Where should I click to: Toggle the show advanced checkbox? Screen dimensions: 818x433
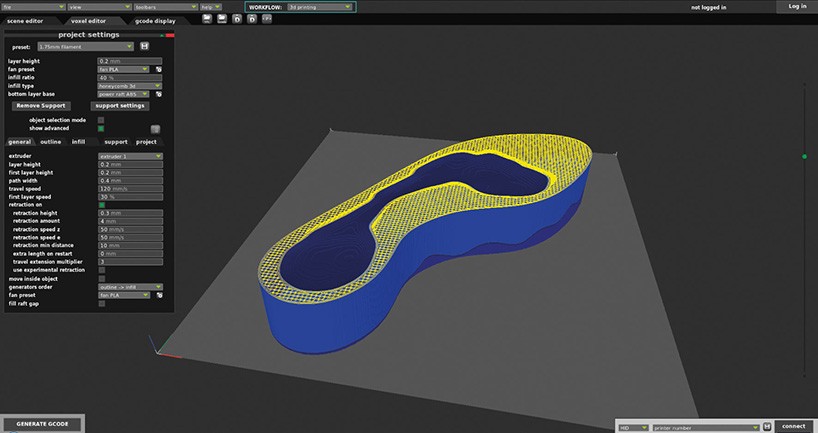(101, 129)
